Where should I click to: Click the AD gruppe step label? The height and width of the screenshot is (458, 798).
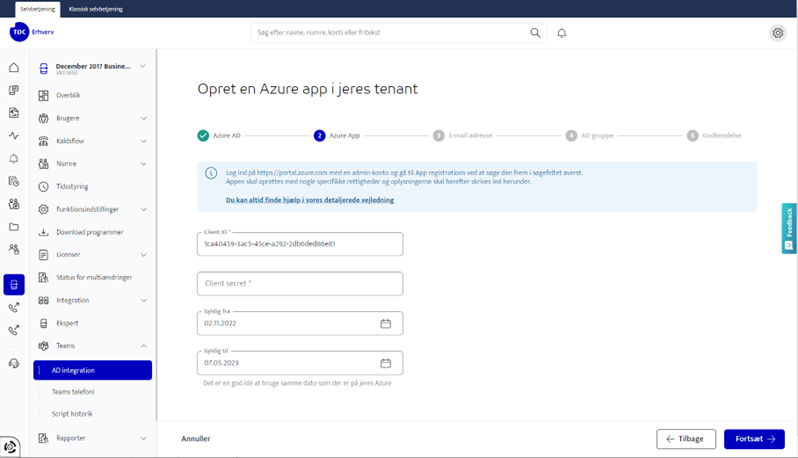coord(597,135)
